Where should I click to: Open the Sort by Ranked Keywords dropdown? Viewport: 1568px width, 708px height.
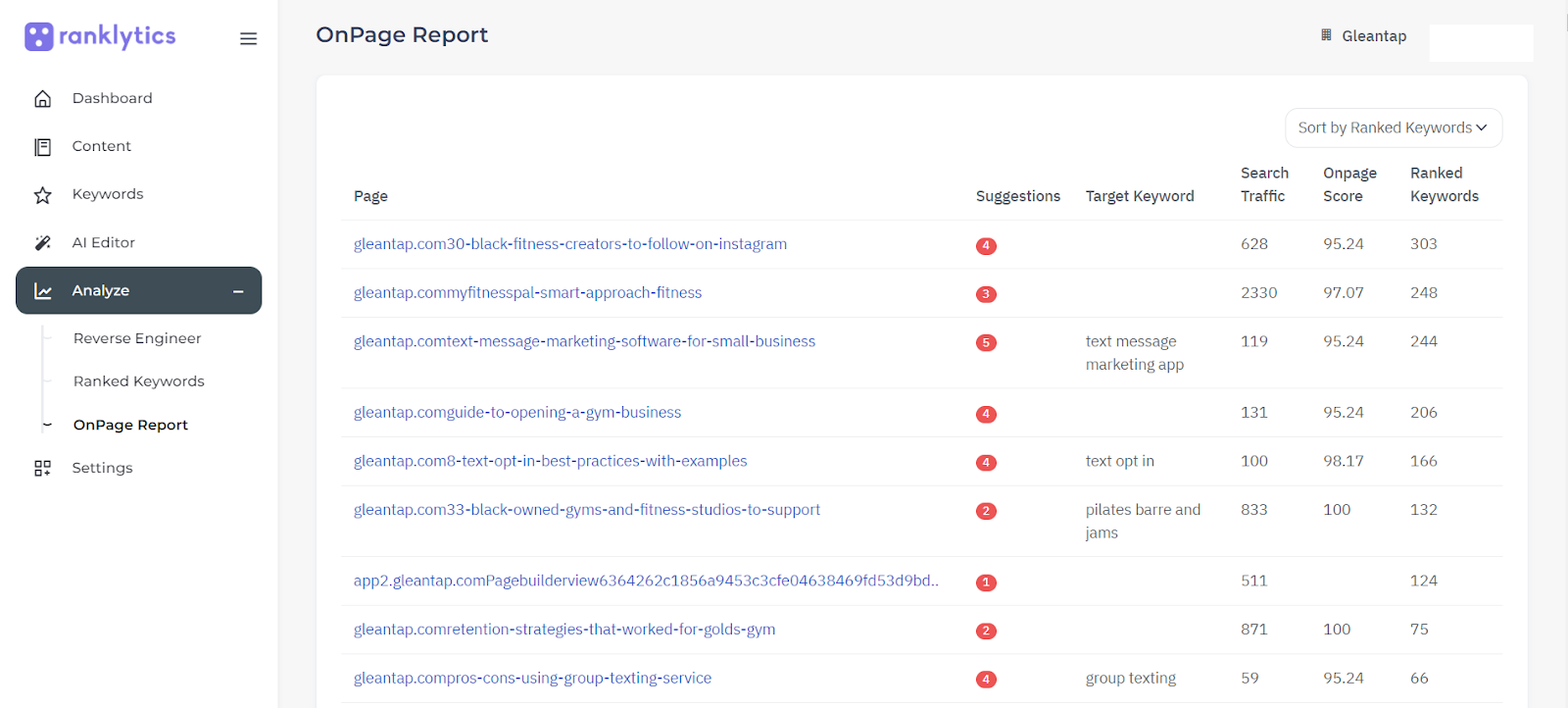[1393, 127]
